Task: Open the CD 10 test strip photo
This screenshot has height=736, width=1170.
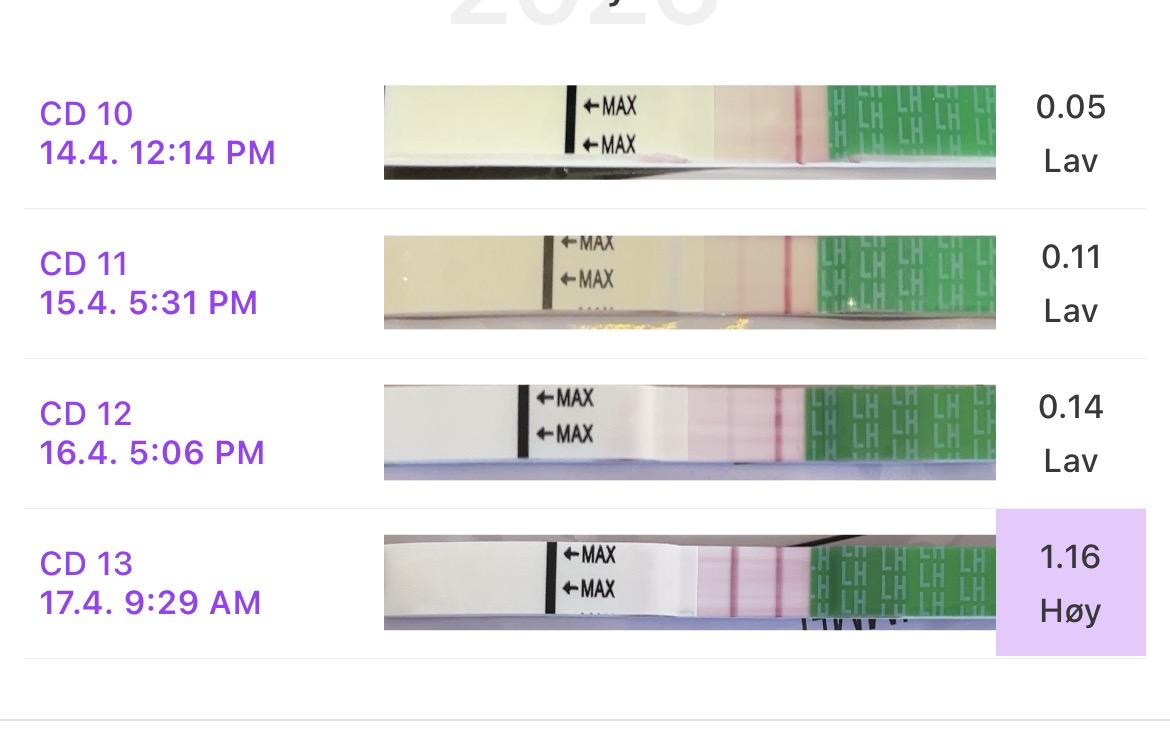Action: (x=689, y=132)
